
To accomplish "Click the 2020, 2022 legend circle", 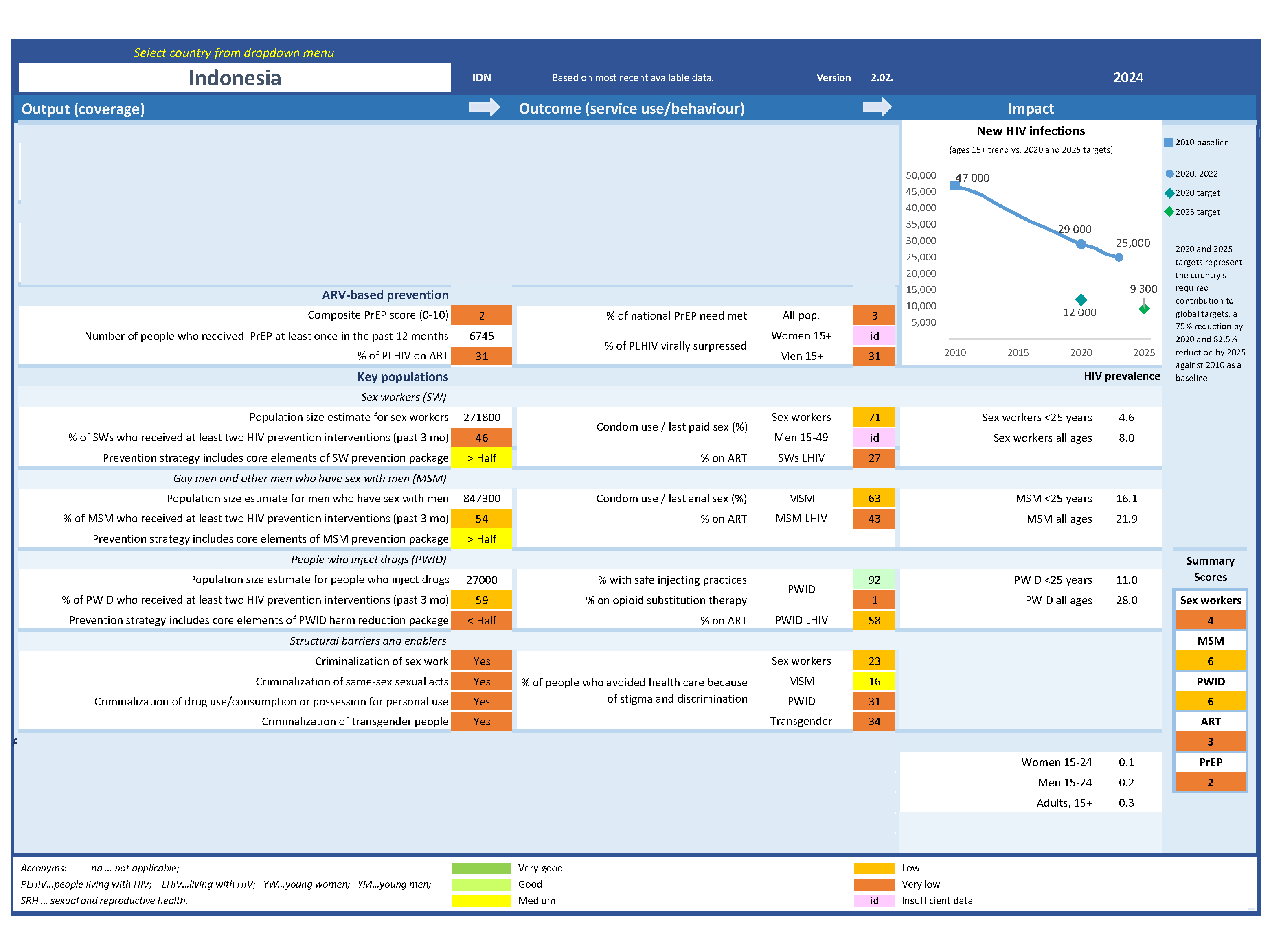I will click(x=1169, y=174).
